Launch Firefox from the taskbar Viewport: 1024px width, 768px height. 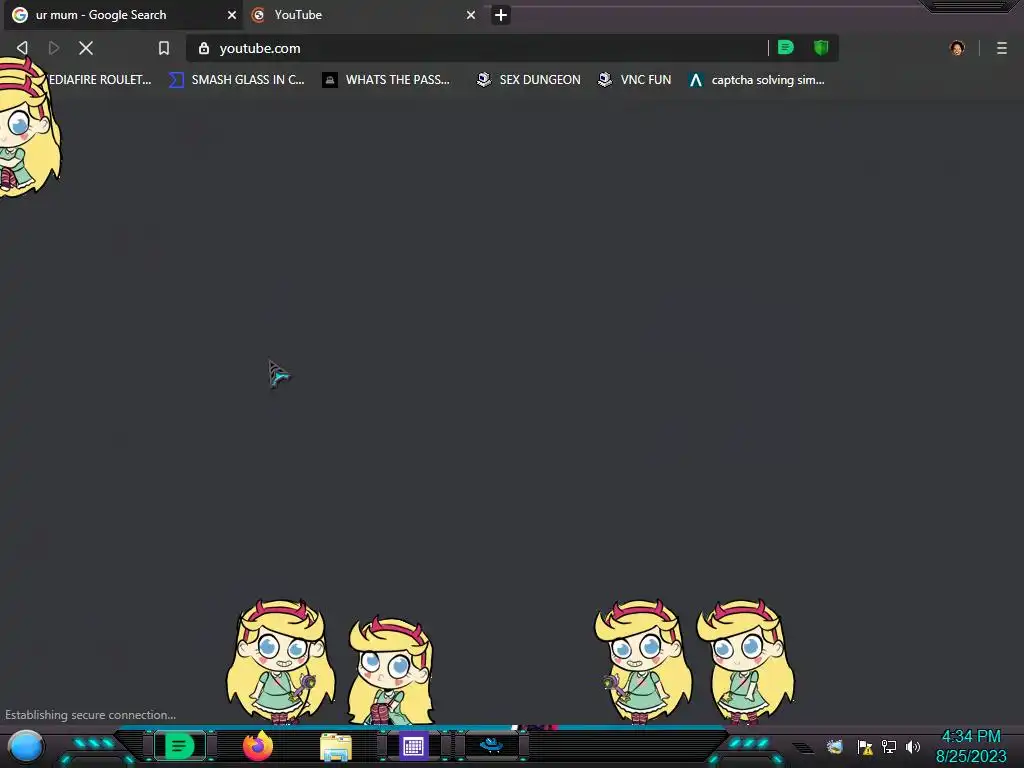click(x=258, y=746)
